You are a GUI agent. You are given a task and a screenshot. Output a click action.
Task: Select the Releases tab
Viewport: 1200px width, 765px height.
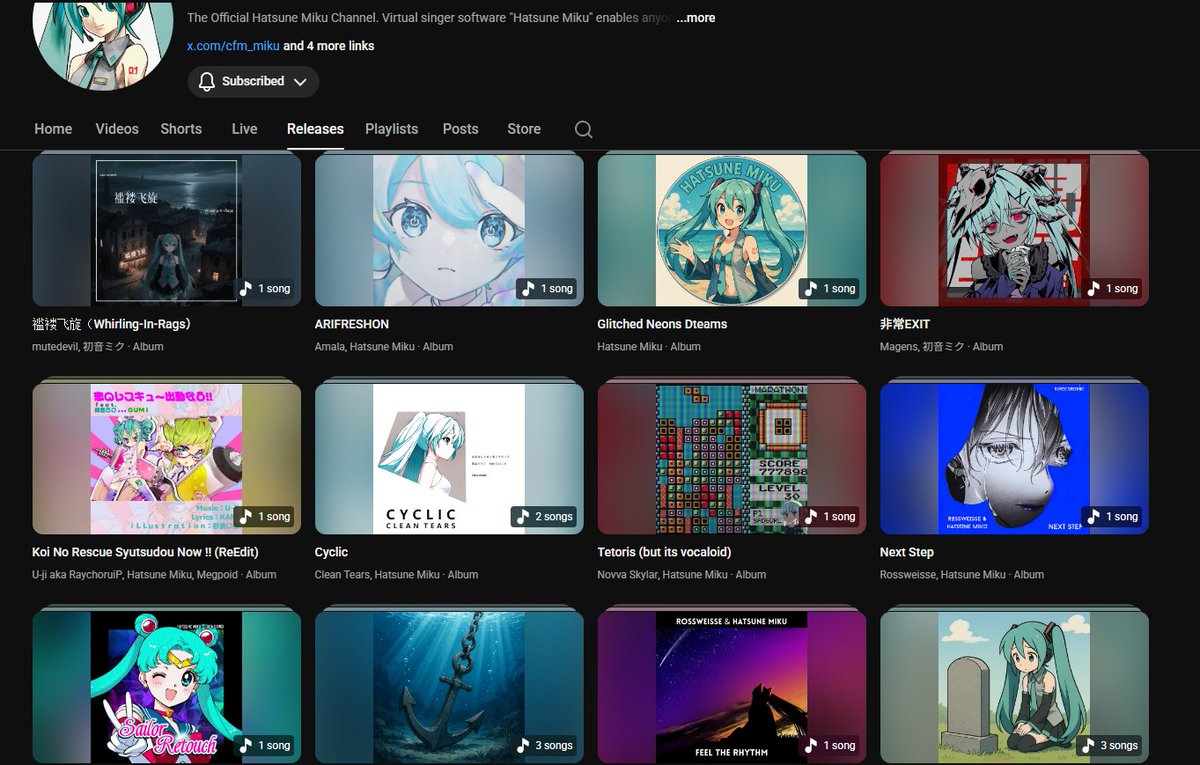[315, 129]
